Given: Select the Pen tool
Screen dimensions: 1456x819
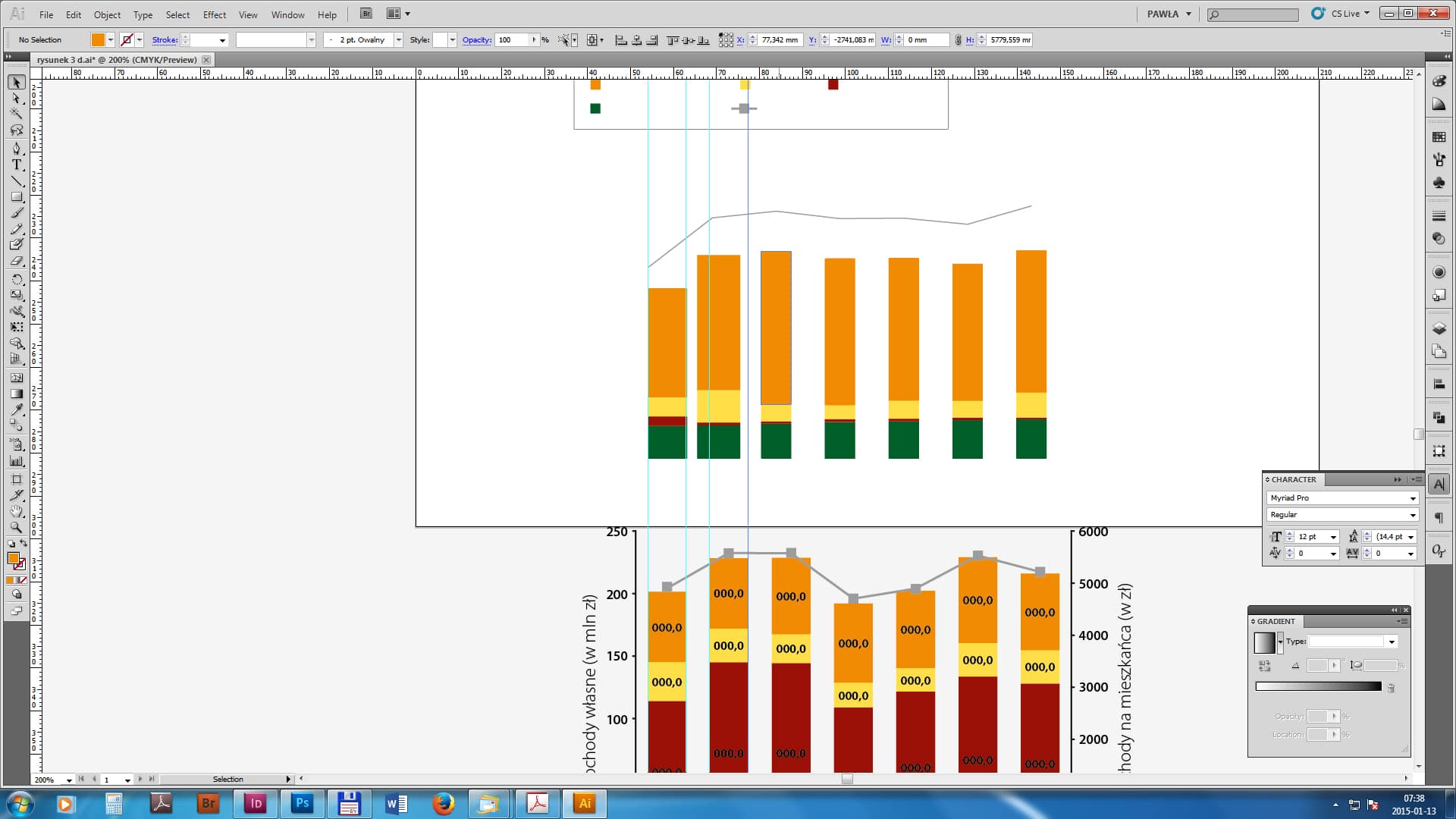Looking at the screenshot, I should point(17,148).
